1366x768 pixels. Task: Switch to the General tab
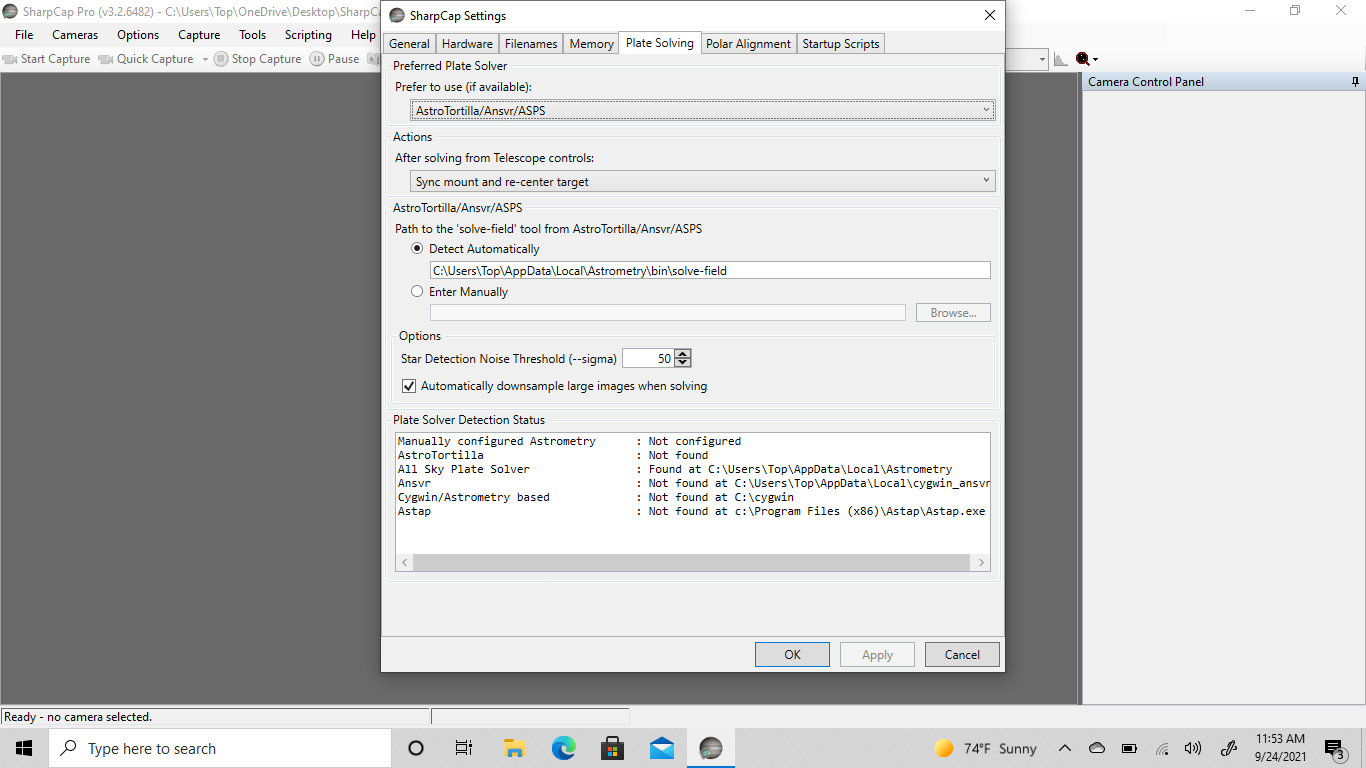tap(409, 44)
